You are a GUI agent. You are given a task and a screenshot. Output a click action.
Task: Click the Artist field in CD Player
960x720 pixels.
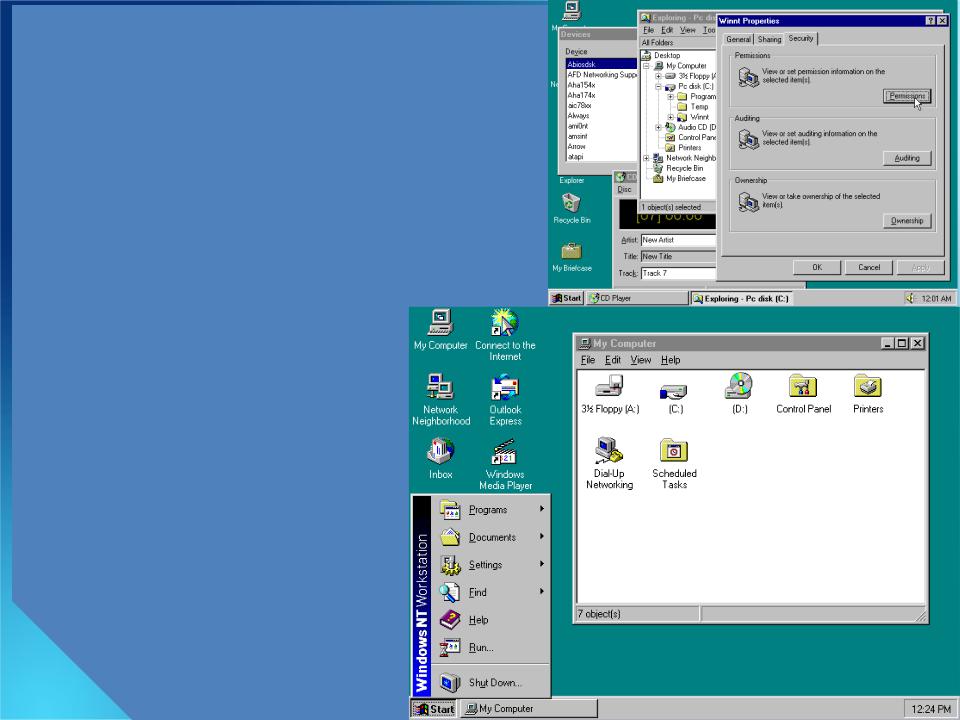click(678, 240)
